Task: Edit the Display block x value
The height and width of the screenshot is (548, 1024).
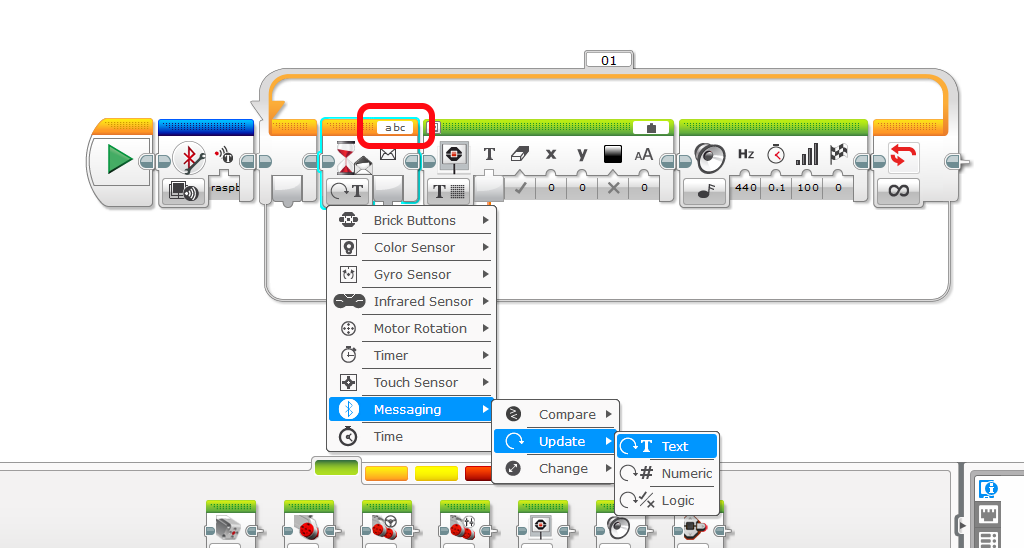Action: 551,187
